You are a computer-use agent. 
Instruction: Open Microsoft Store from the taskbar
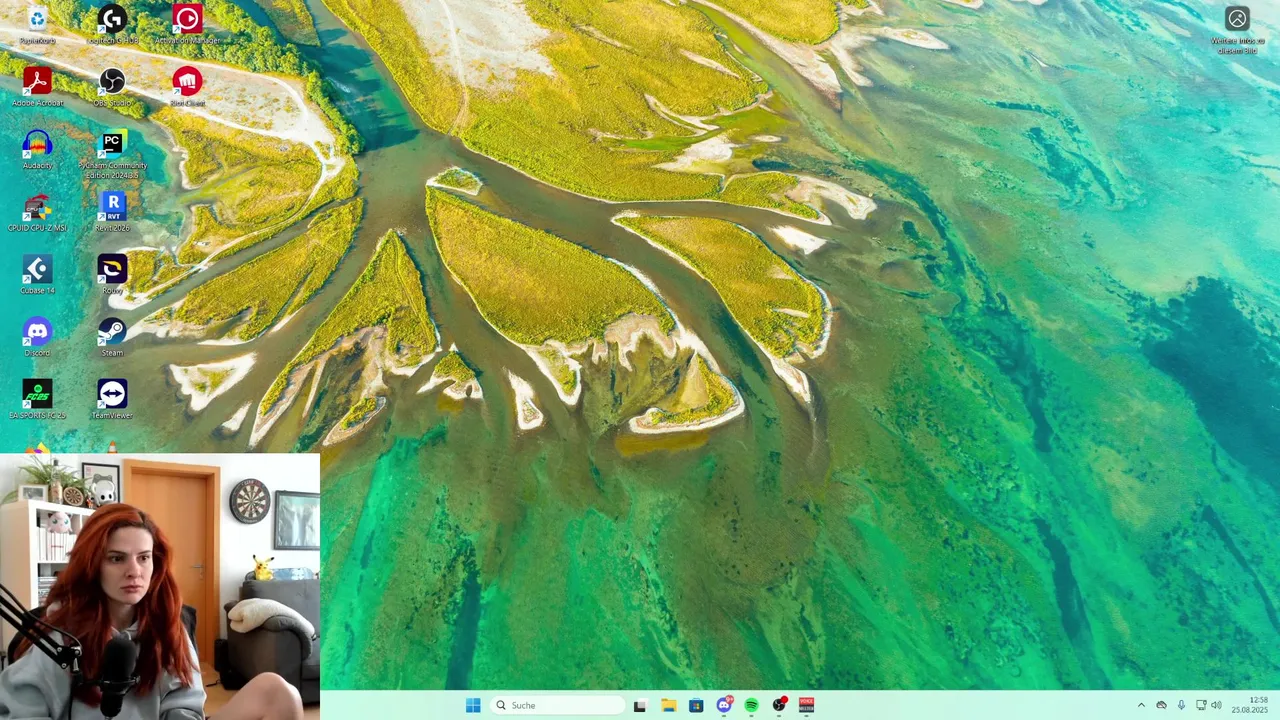(696, 705)
